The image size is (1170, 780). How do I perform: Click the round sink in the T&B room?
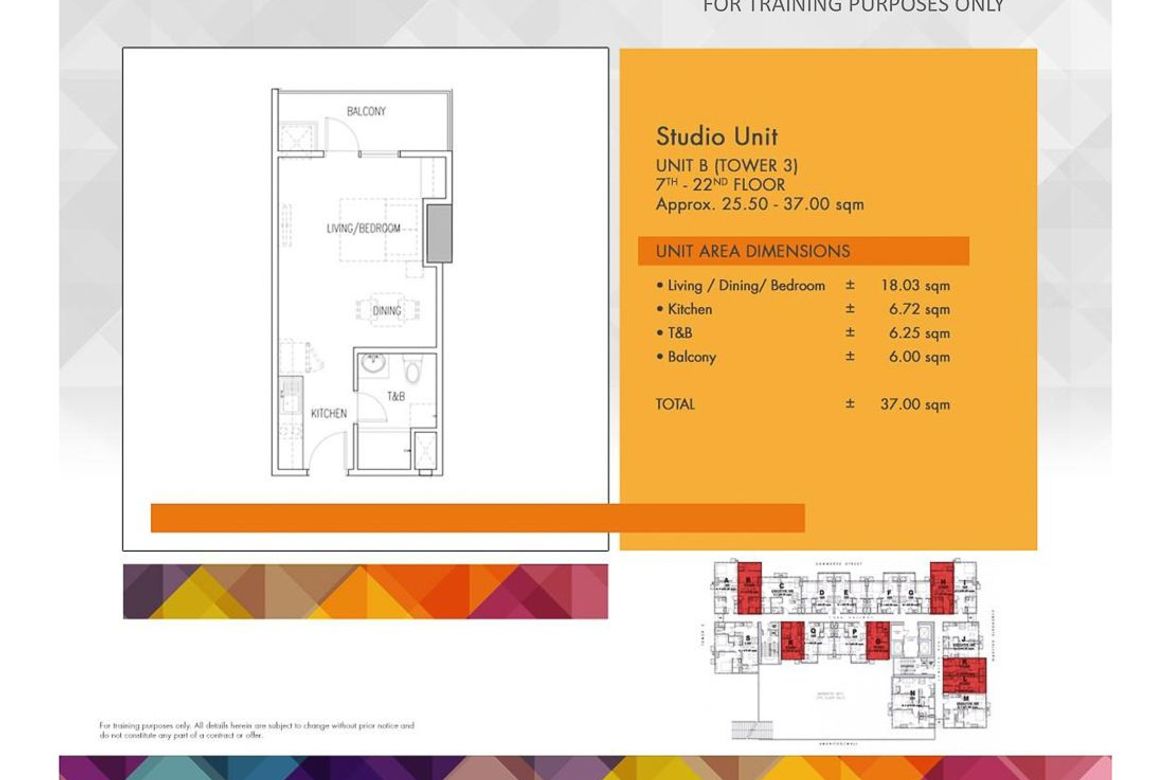pos(373,364)
